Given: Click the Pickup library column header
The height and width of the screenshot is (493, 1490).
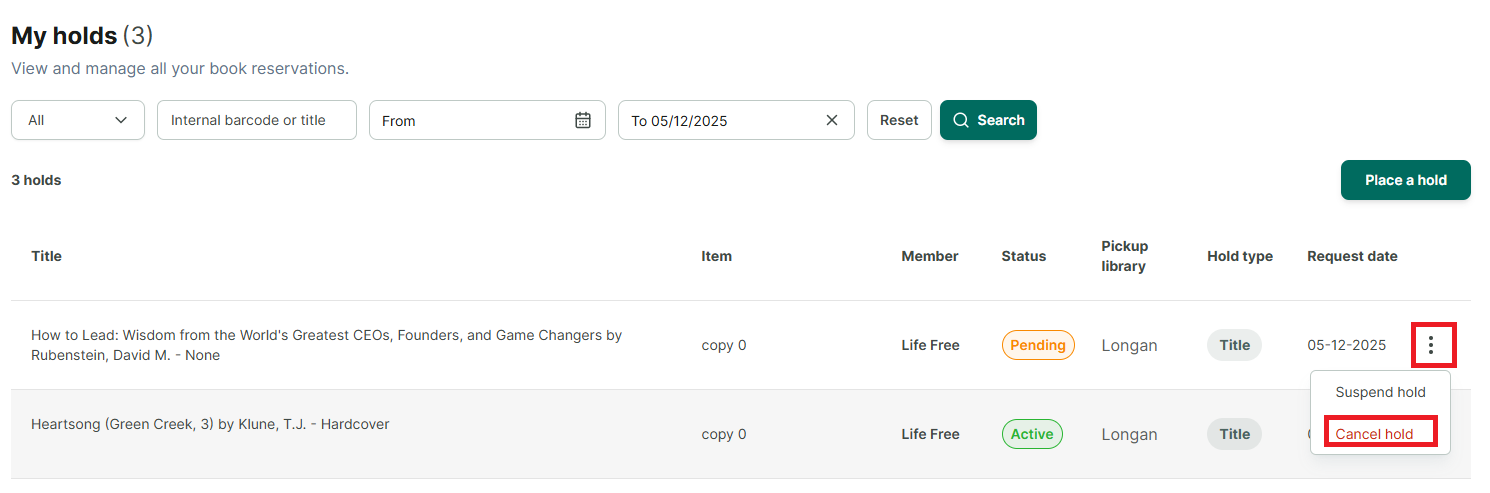Looking at the screenshot, I should pyautogui.click(x=1125, y=256).
